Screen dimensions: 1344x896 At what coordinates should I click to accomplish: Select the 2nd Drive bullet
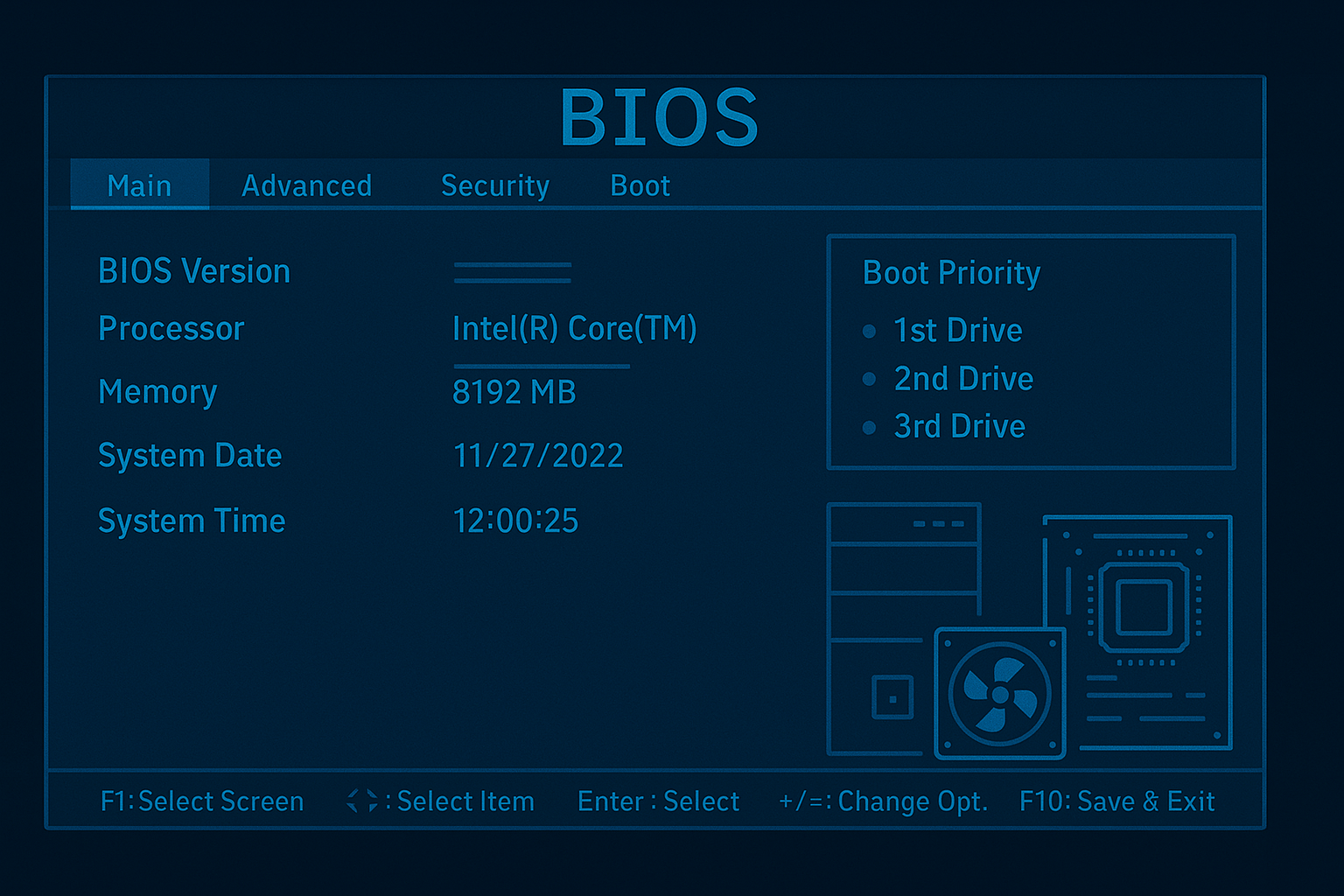(869, 379)
